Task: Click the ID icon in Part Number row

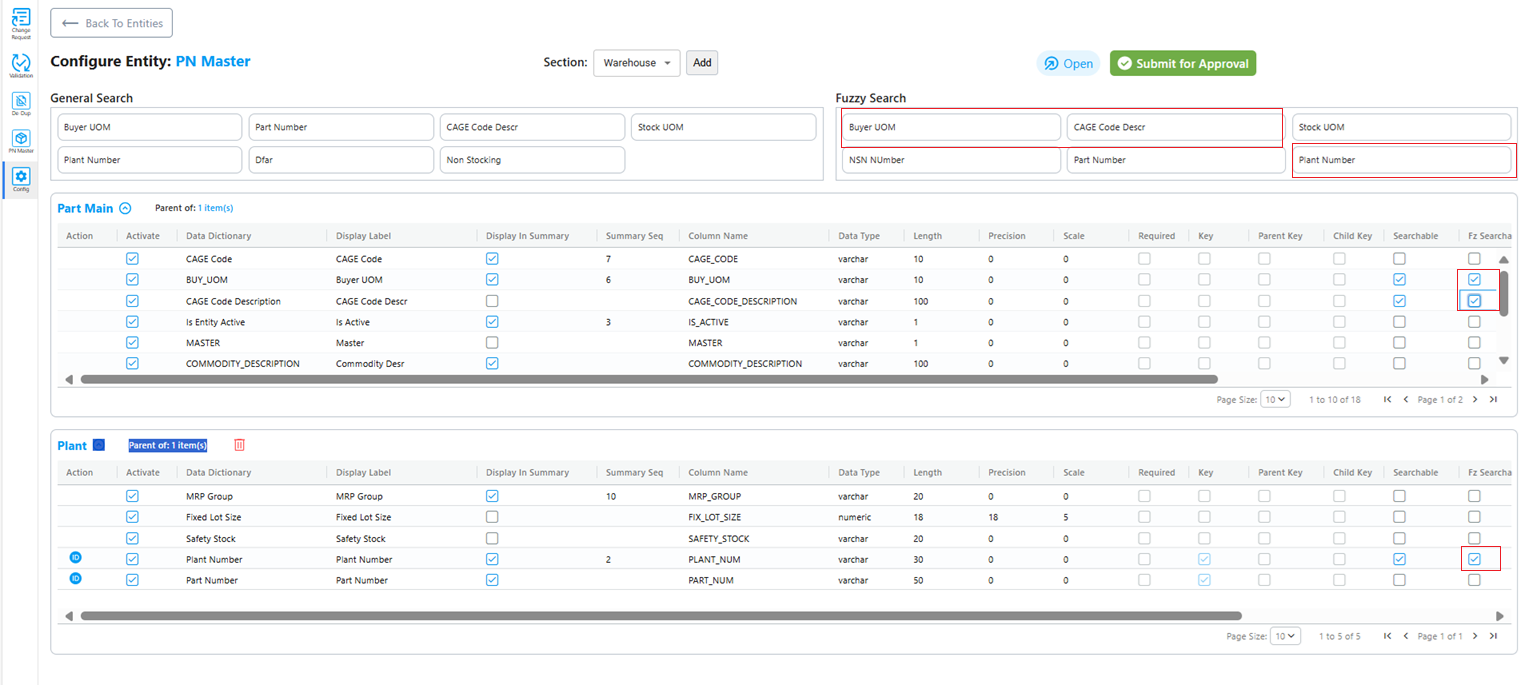Action: click(x=75, y=580)
